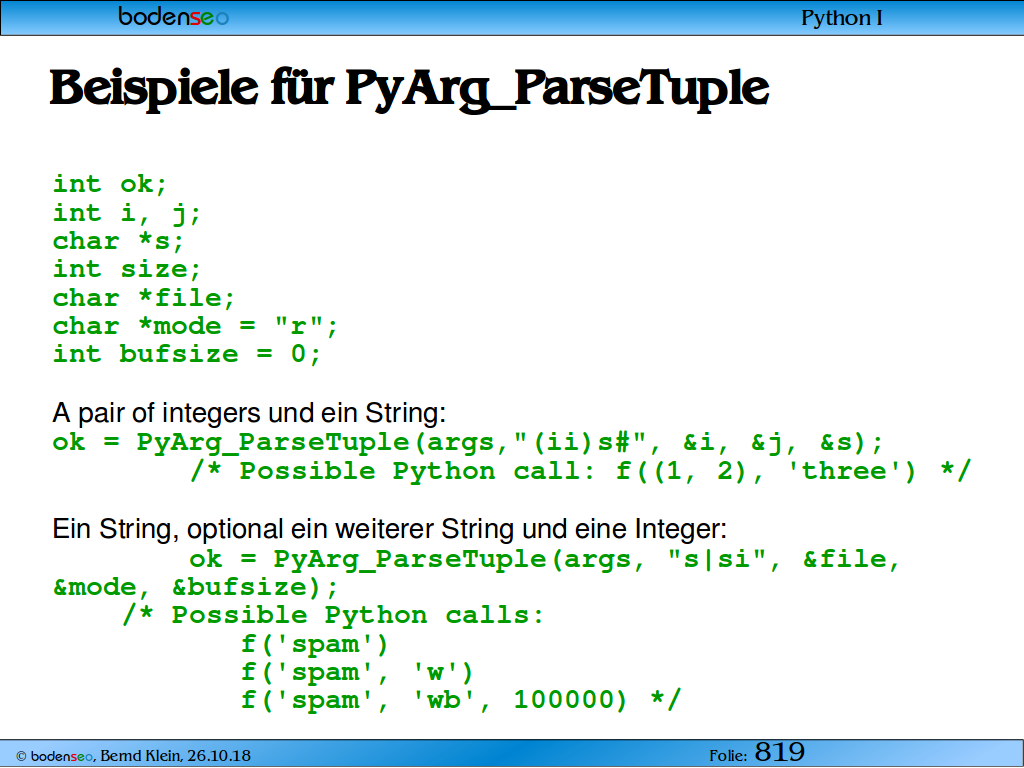Screen dimensions: 1024x768
Task: Click the bodenseo logo in header
Action: tap(174, 16)
